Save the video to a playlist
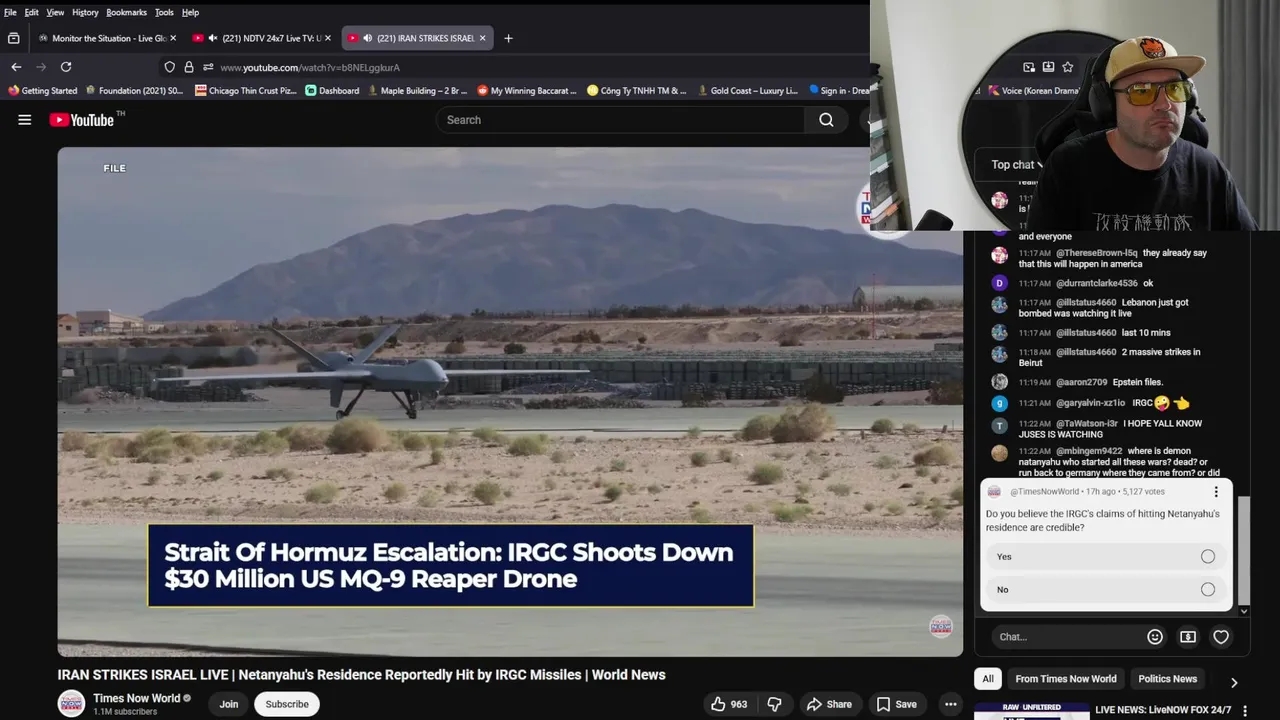The width and height of the screenshot is (1280, 720). click(896, 704)
